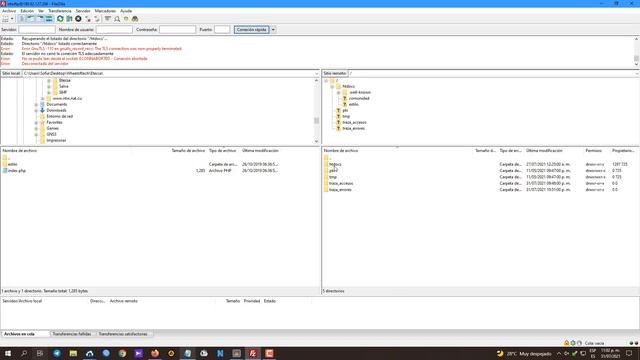Select the Salva folder in local tree

tap(64, 87)
